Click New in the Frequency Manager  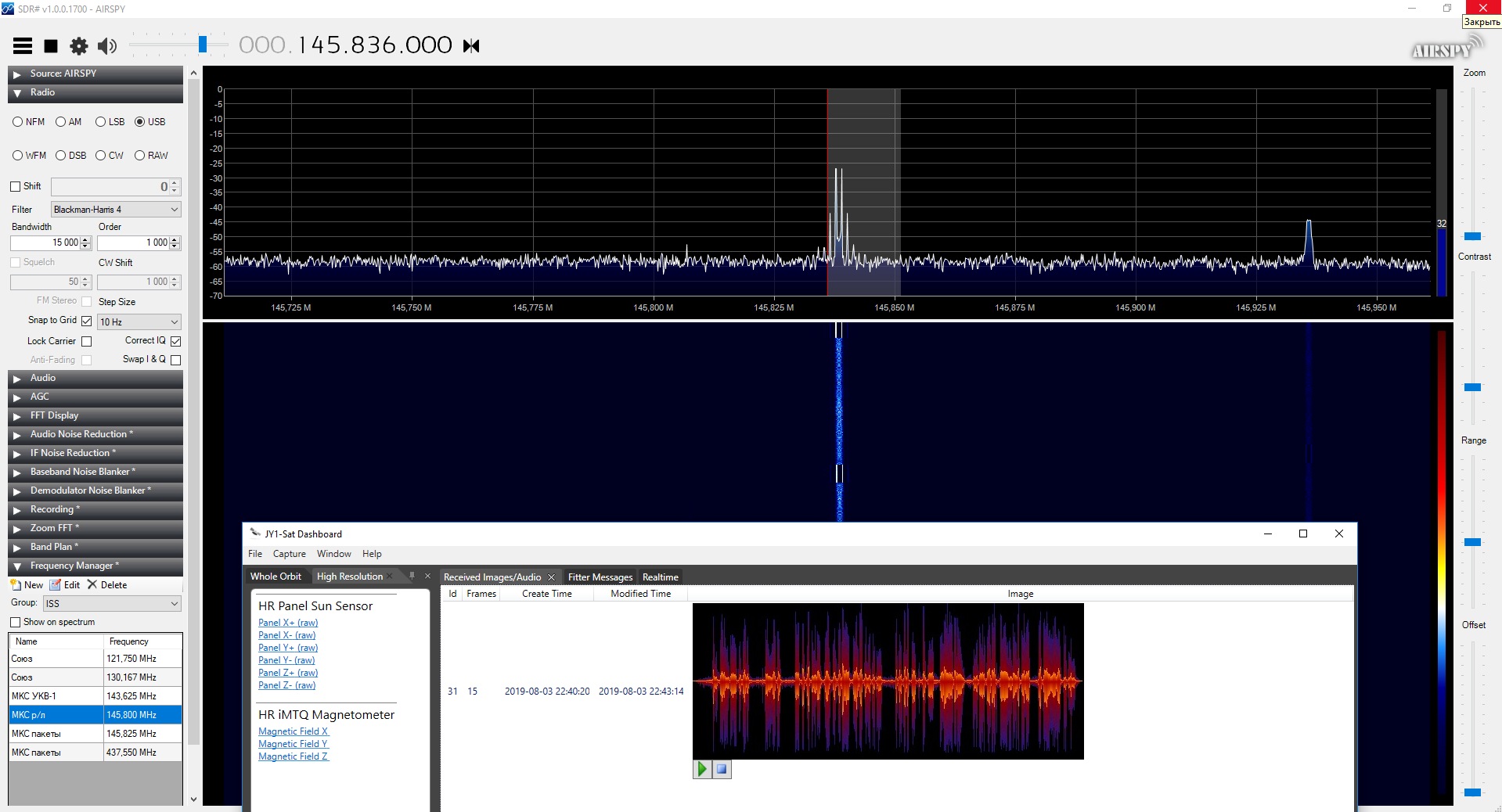click(x=27, y=585)
